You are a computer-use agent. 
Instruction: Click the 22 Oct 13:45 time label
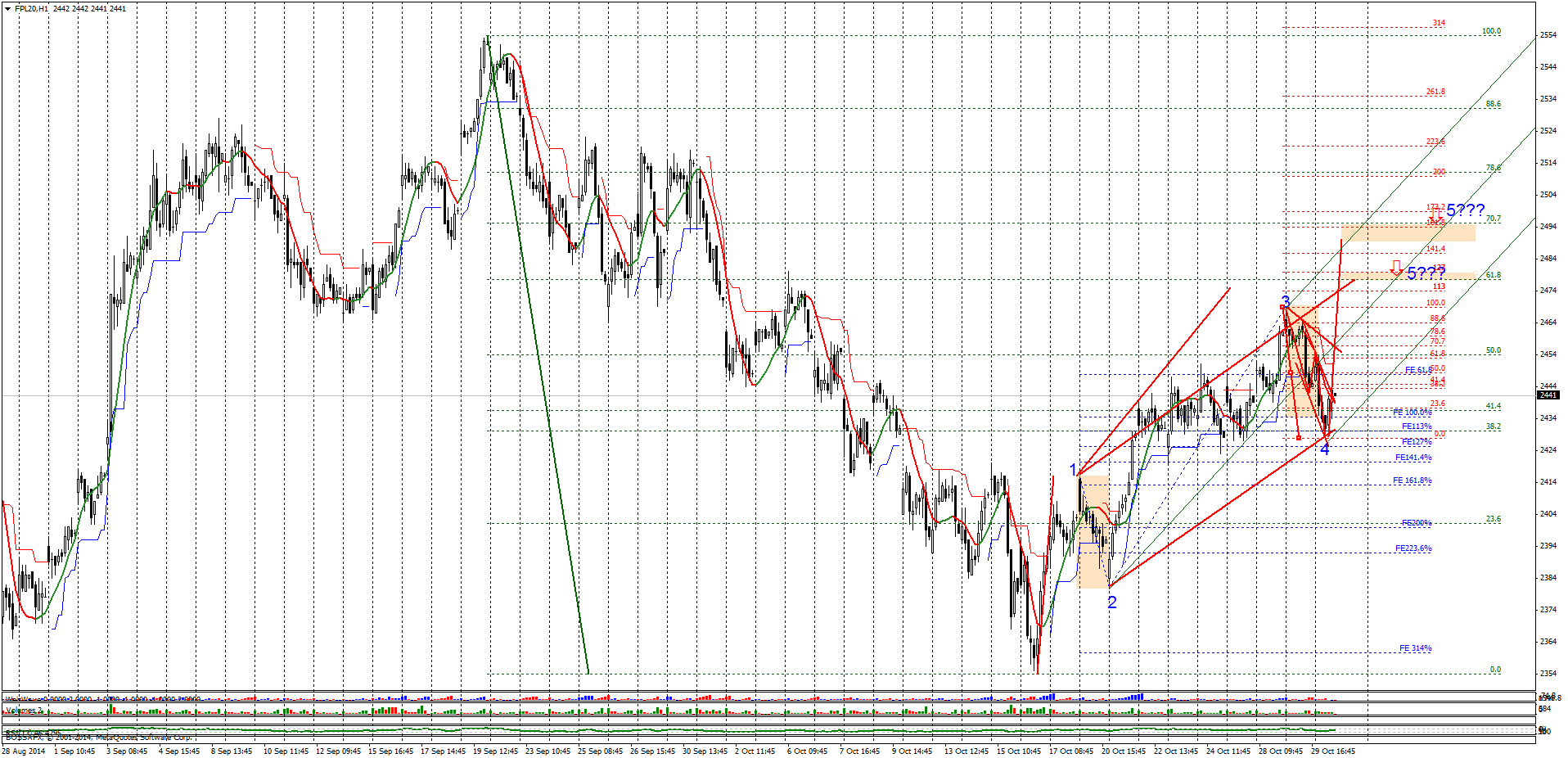tap(1176, 751)
